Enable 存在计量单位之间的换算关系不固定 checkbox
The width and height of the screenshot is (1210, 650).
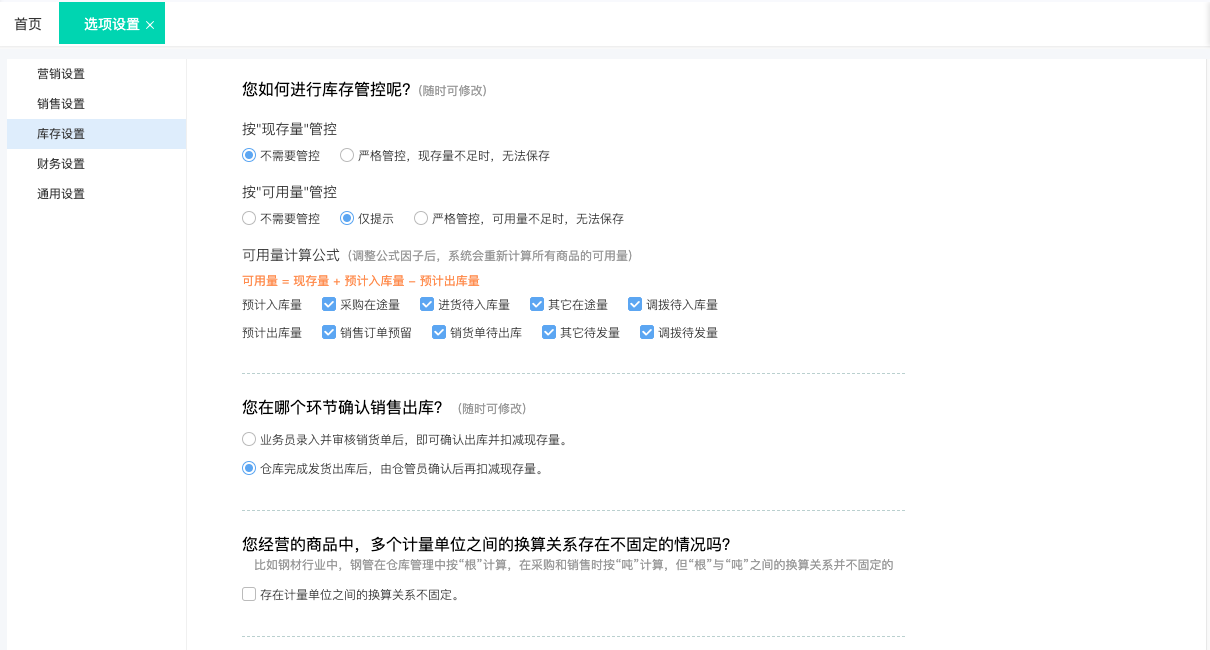249,594
